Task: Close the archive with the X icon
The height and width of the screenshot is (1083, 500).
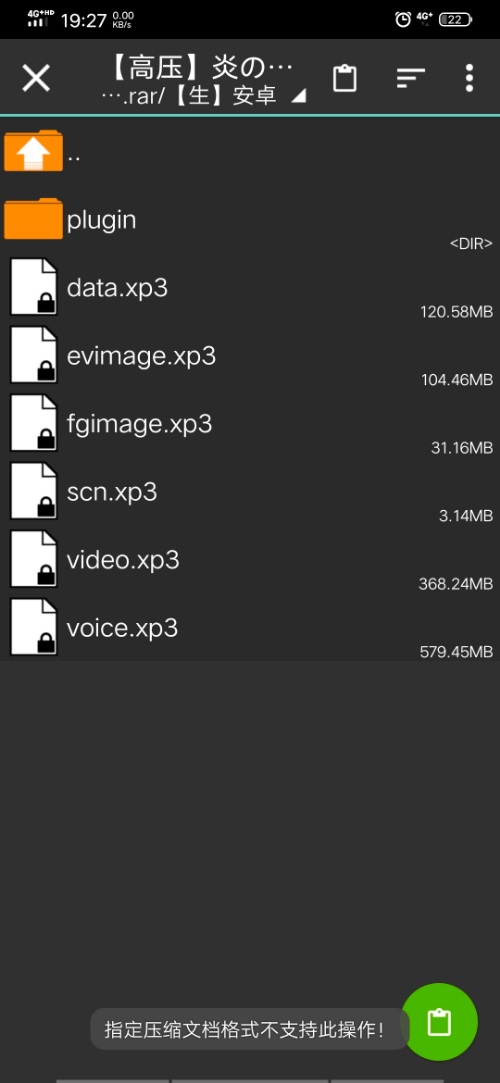Action: click(36, 78)
